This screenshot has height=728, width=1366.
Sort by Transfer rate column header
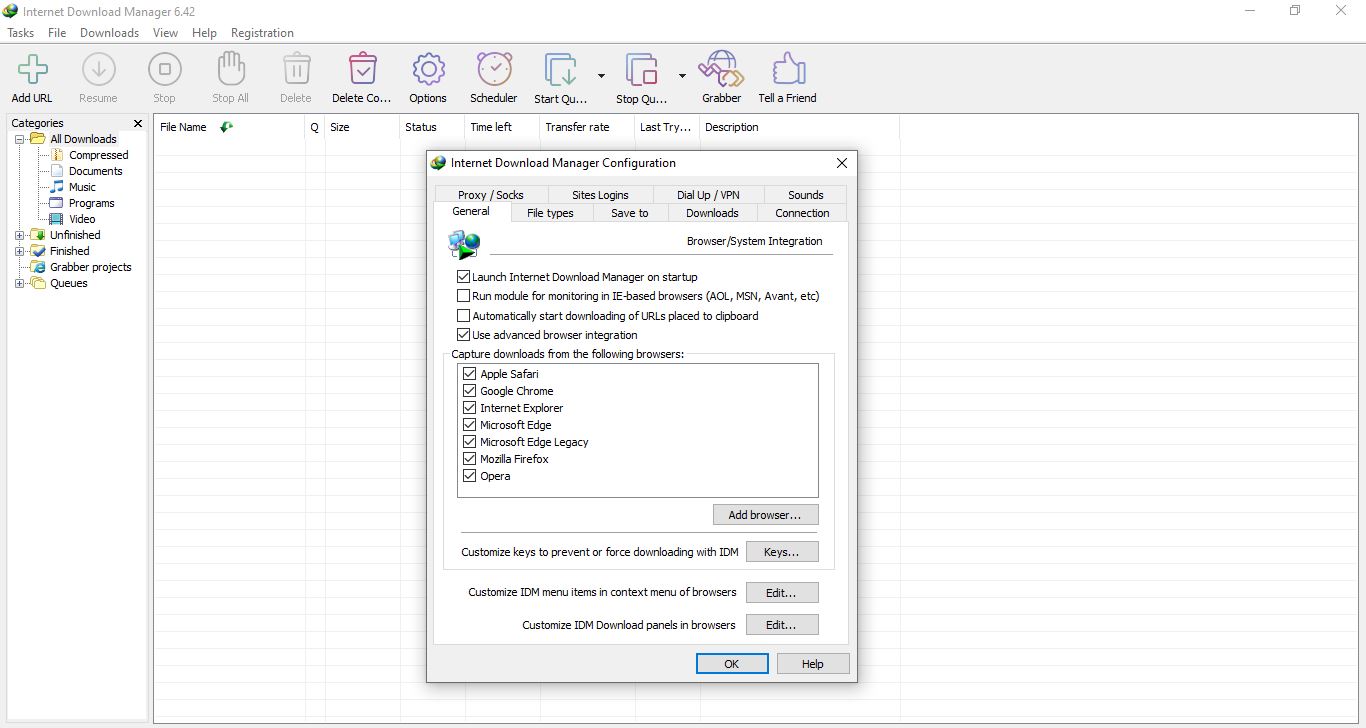coord(587,127)
